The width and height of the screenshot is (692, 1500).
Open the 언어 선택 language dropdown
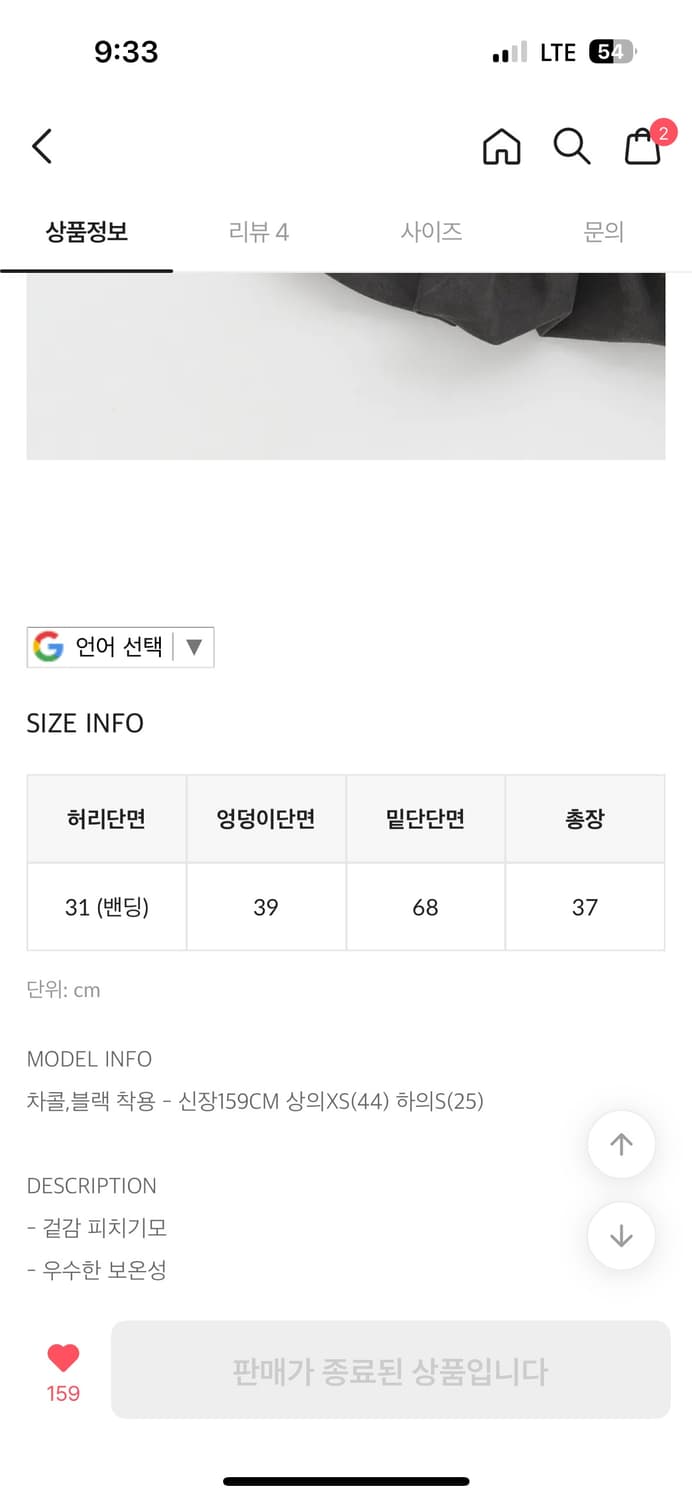(x=120, y=646)
